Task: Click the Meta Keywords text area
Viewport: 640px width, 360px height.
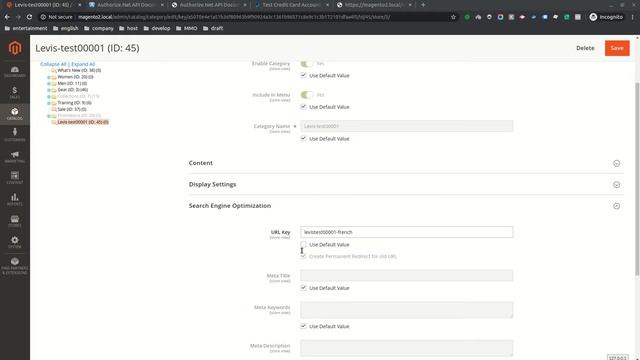Action: (407, 310)
